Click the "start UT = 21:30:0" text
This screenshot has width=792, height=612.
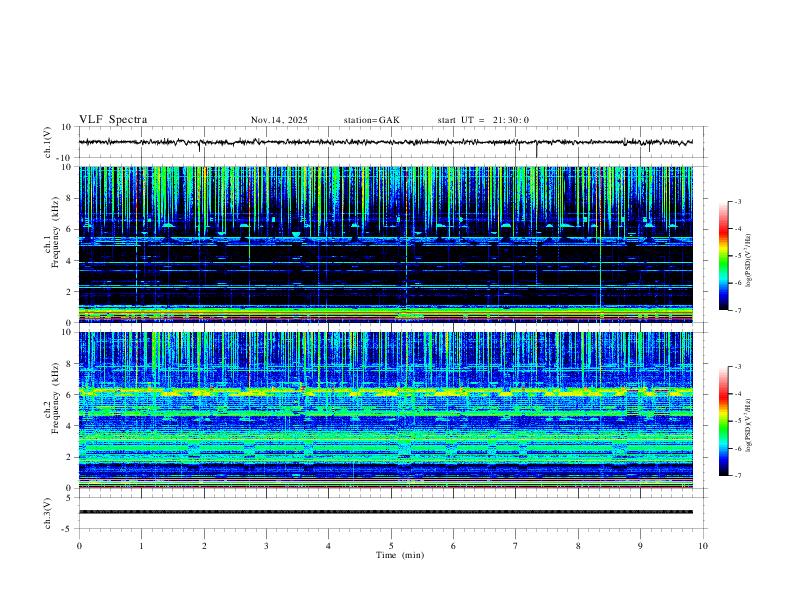pyautogui.click(x=483, y=120)
